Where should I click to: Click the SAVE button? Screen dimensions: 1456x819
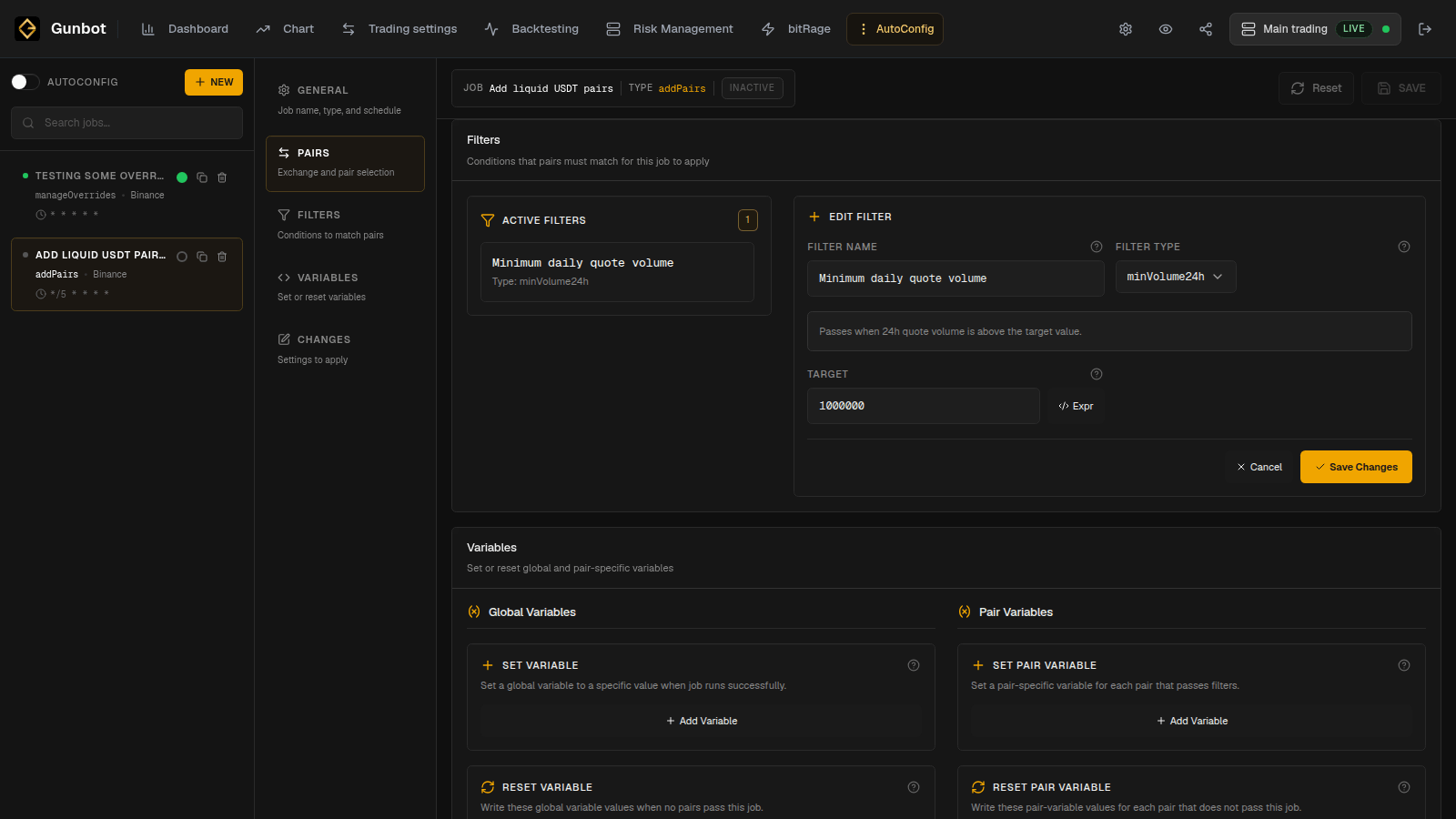pyautogui.click(x=1401, y=88)
